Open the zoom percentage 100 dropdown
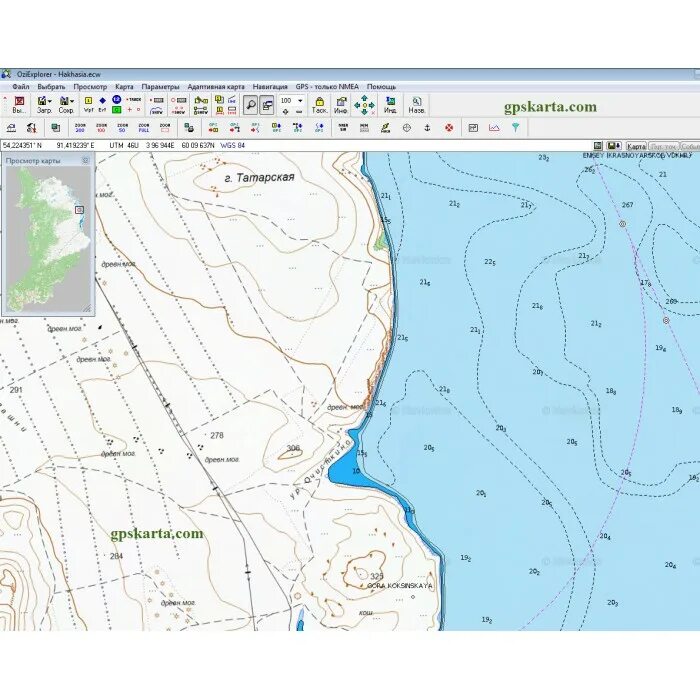 tap(300, 101)
